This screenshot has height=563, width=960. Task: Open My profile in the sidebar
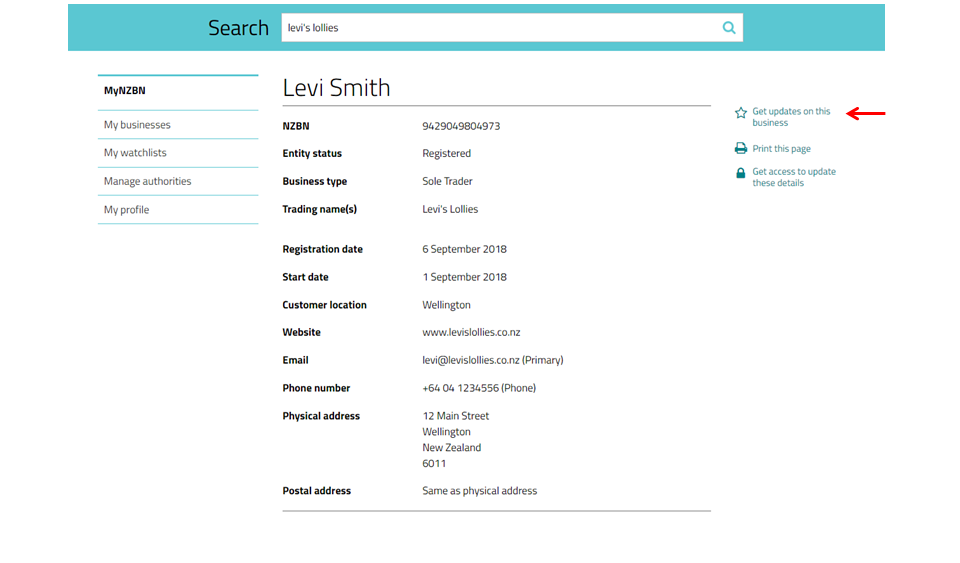[x=127, y=210]
